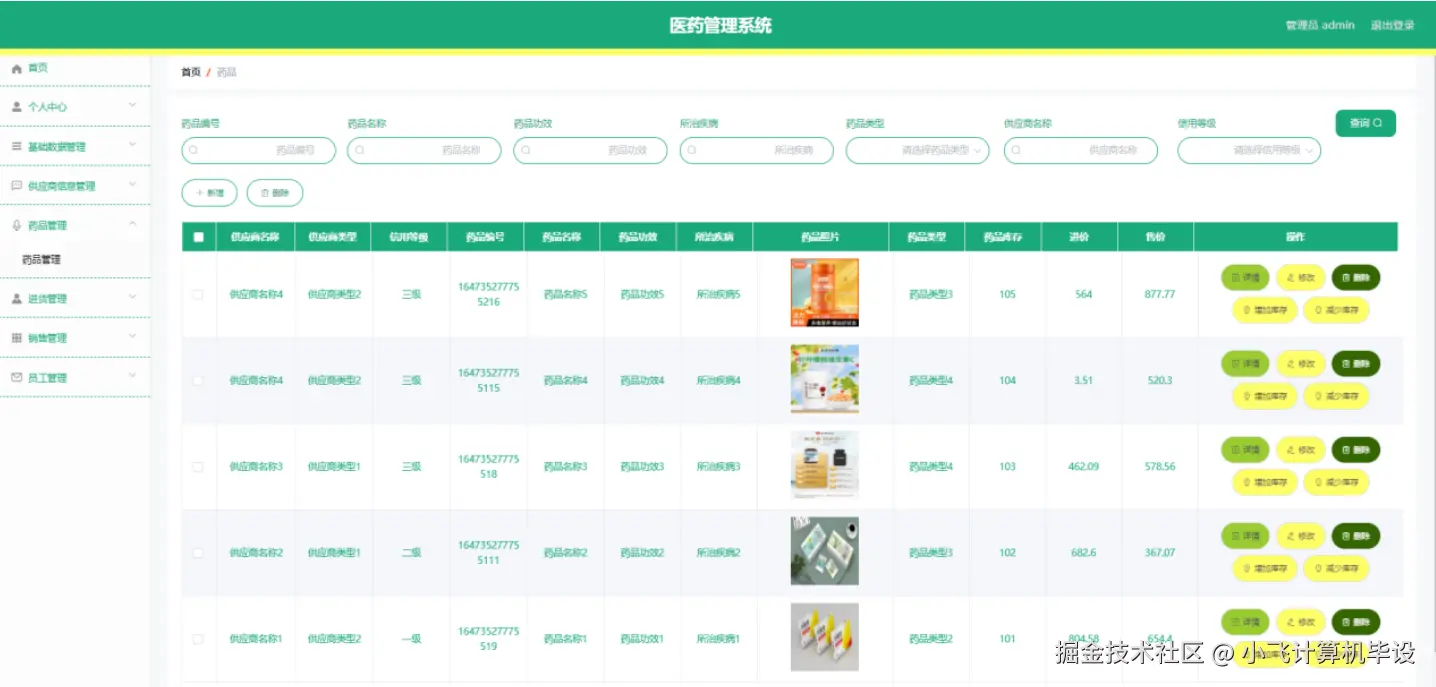This screenshot has width=1436, height=687.
Task: Open 详情 for the 药品名称5 row
Action: tap(1245, 278)
